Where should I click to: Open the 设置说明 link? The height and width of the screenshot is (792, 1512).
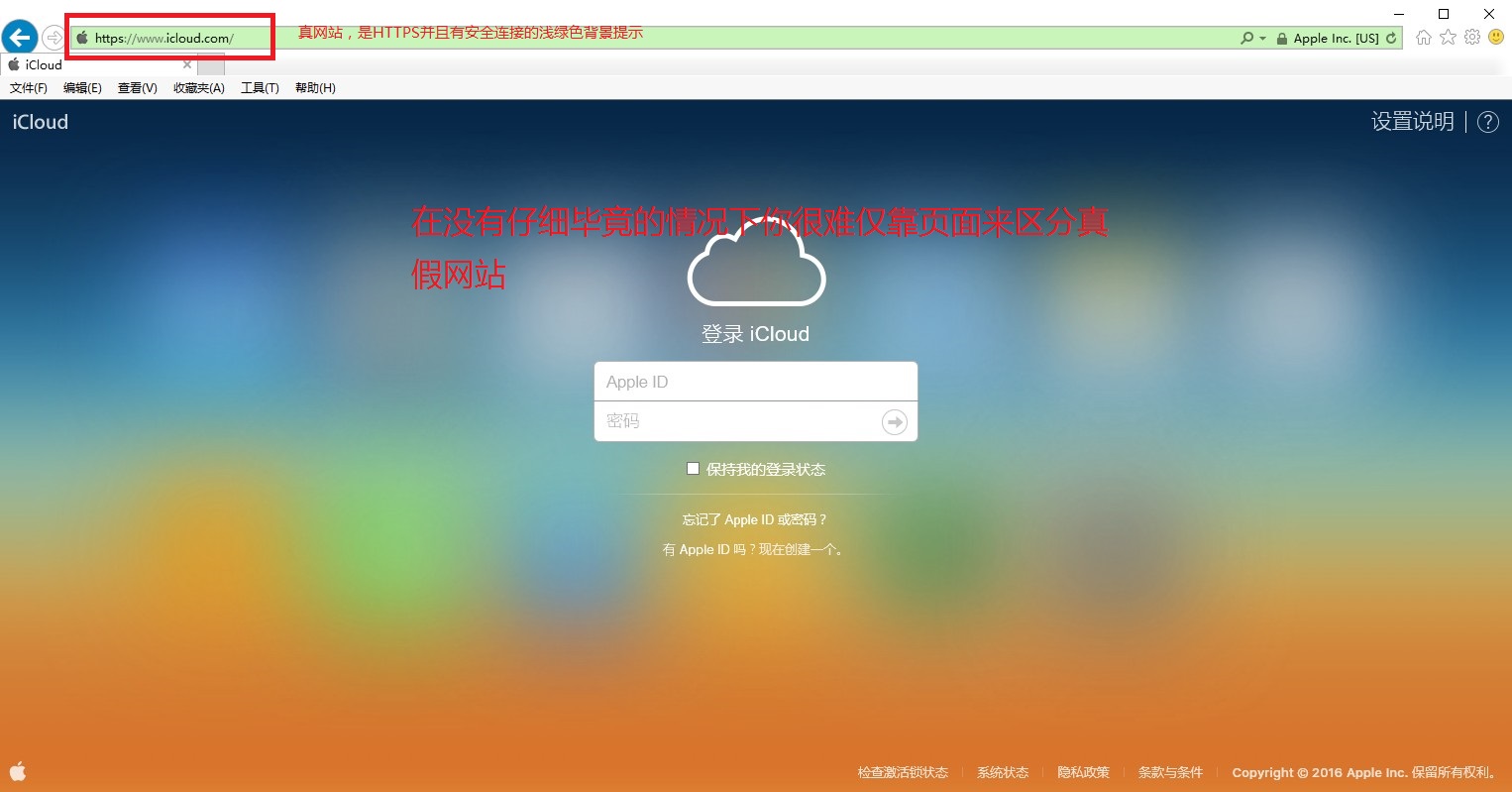tap(1412, 122)
